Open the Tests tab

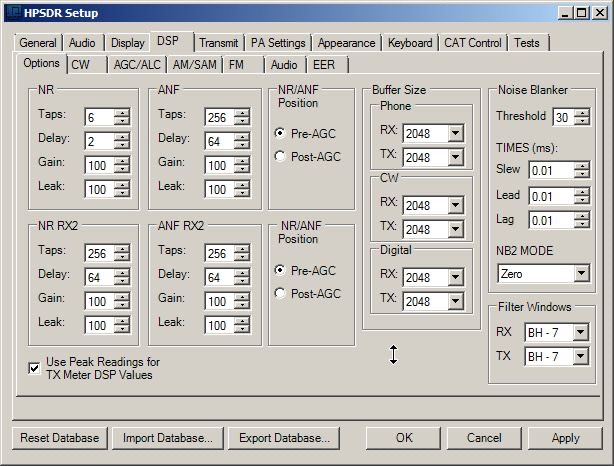(x=527, y=43)
